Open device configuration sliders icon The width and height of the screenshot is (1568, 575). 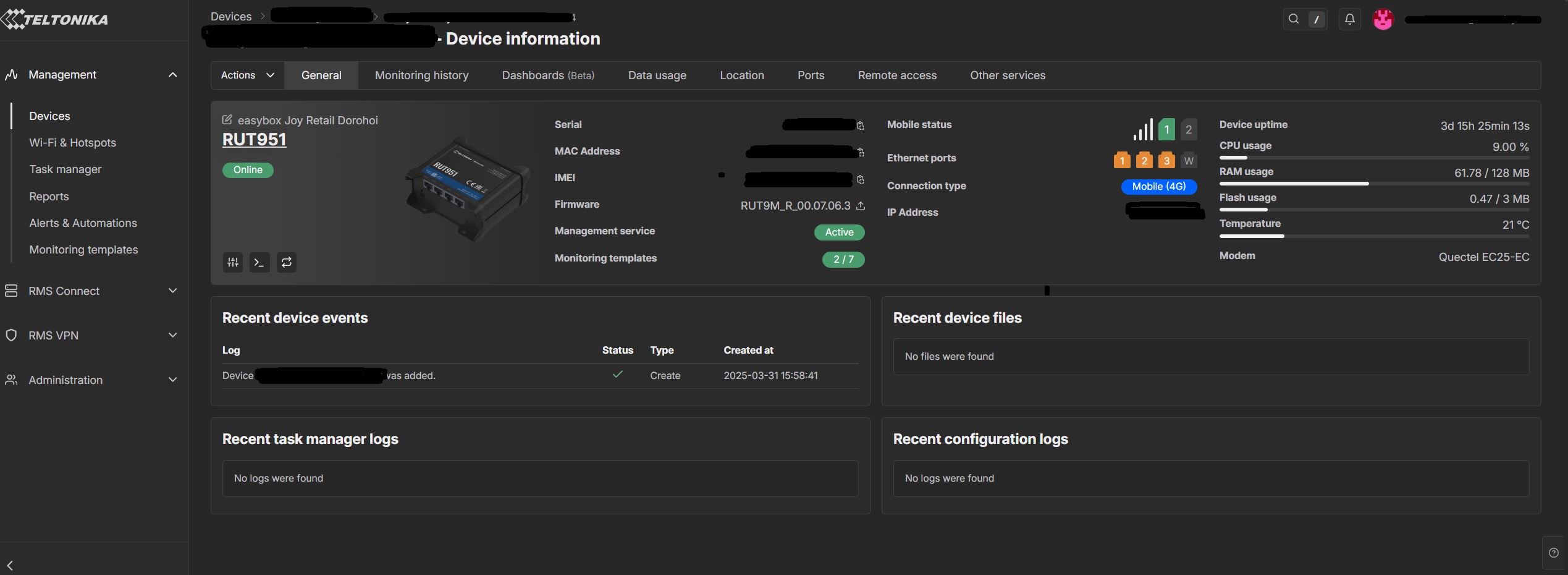tap(233, 262)
